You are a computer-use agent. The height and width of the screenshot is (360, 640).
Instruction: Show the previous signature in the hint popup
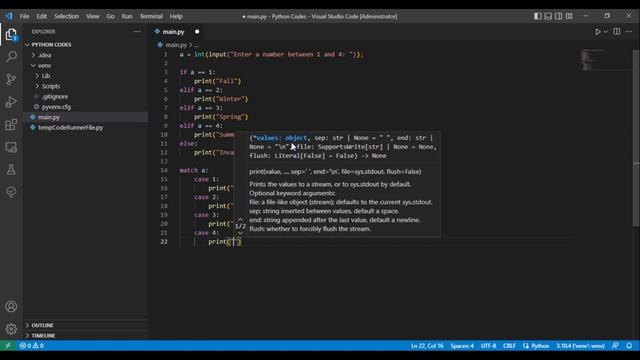[x=240, y=219]
